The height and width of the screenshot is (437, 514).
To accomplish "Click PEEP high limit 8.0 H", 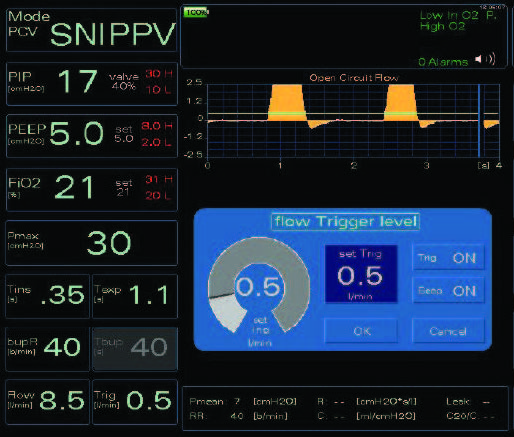I will [157, 126].
